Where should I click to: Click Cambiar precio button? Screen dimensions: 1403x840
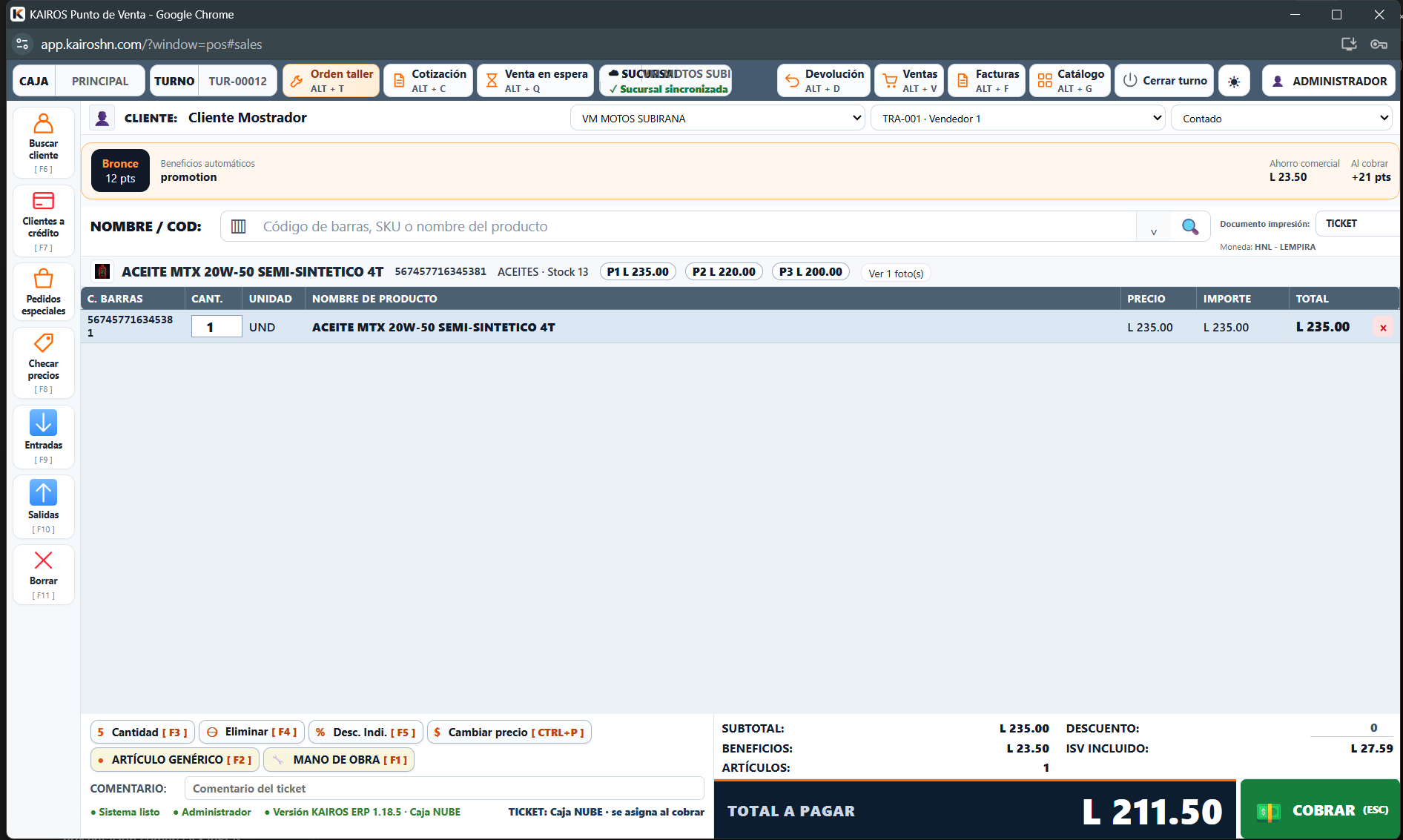coord(509,732)
